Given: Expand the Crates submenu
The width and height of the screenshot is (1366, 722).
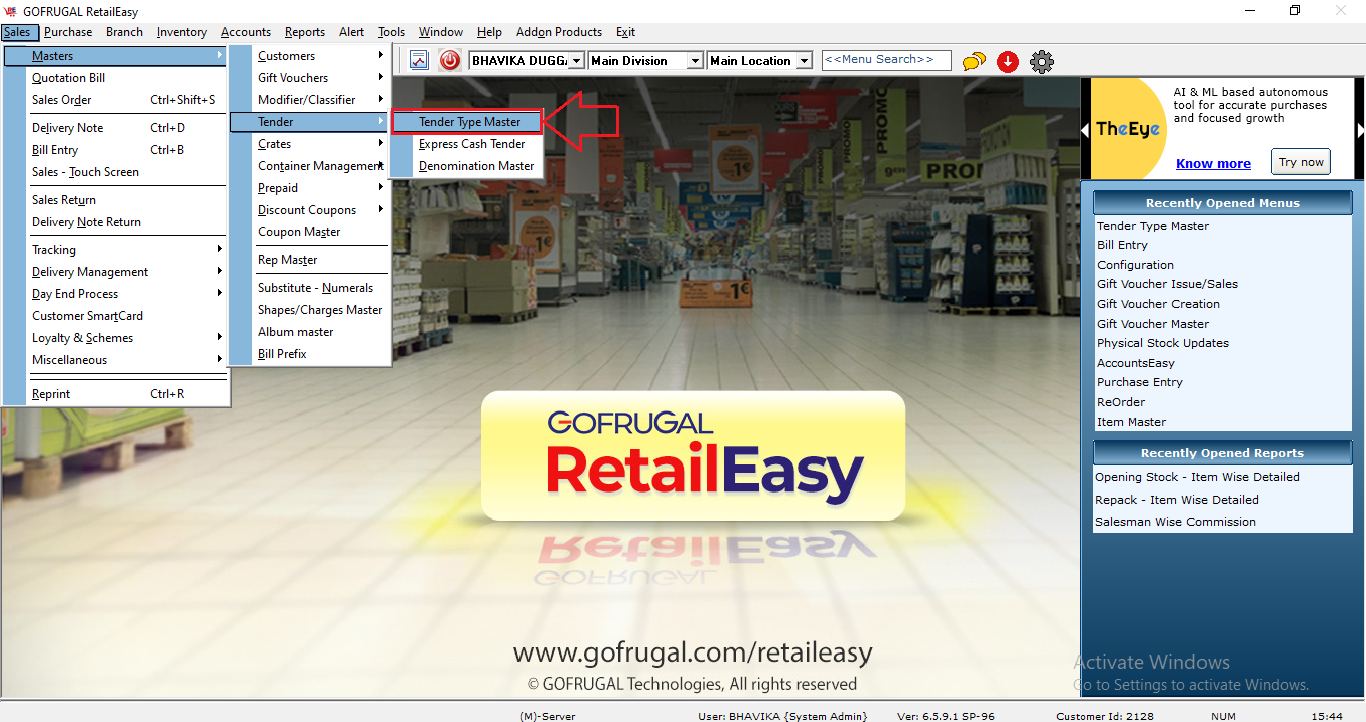Looking at the screenshot, I should coord(309,144).
